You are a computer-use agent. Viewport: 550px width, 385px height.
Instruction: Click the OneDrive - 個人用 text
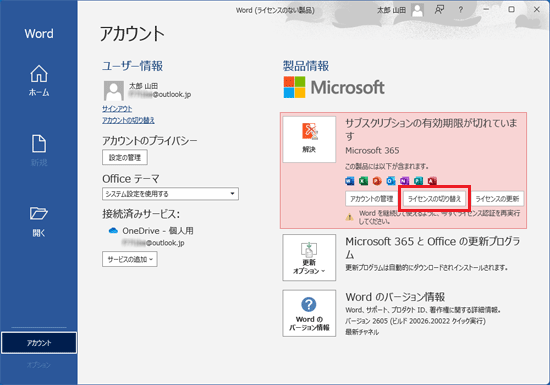pos(158,231)
